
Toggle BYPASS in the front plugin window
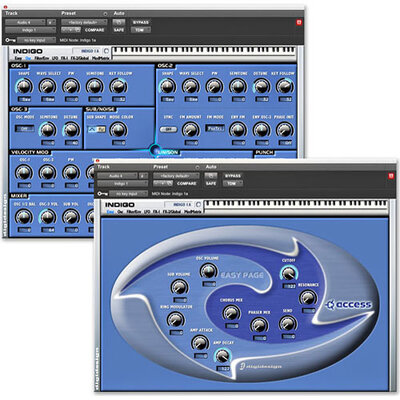click(x=233, y=176)
